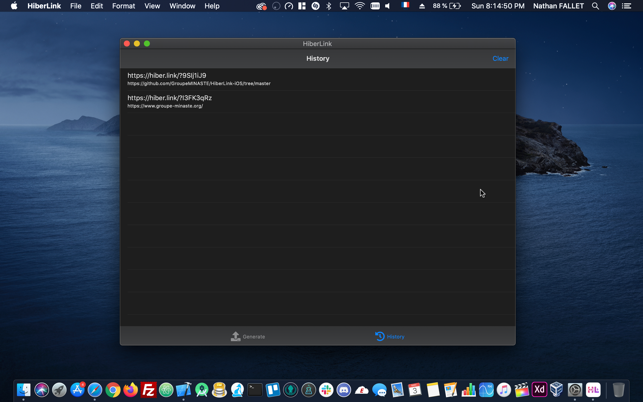Open Pages from the dock

click(450, 389)
